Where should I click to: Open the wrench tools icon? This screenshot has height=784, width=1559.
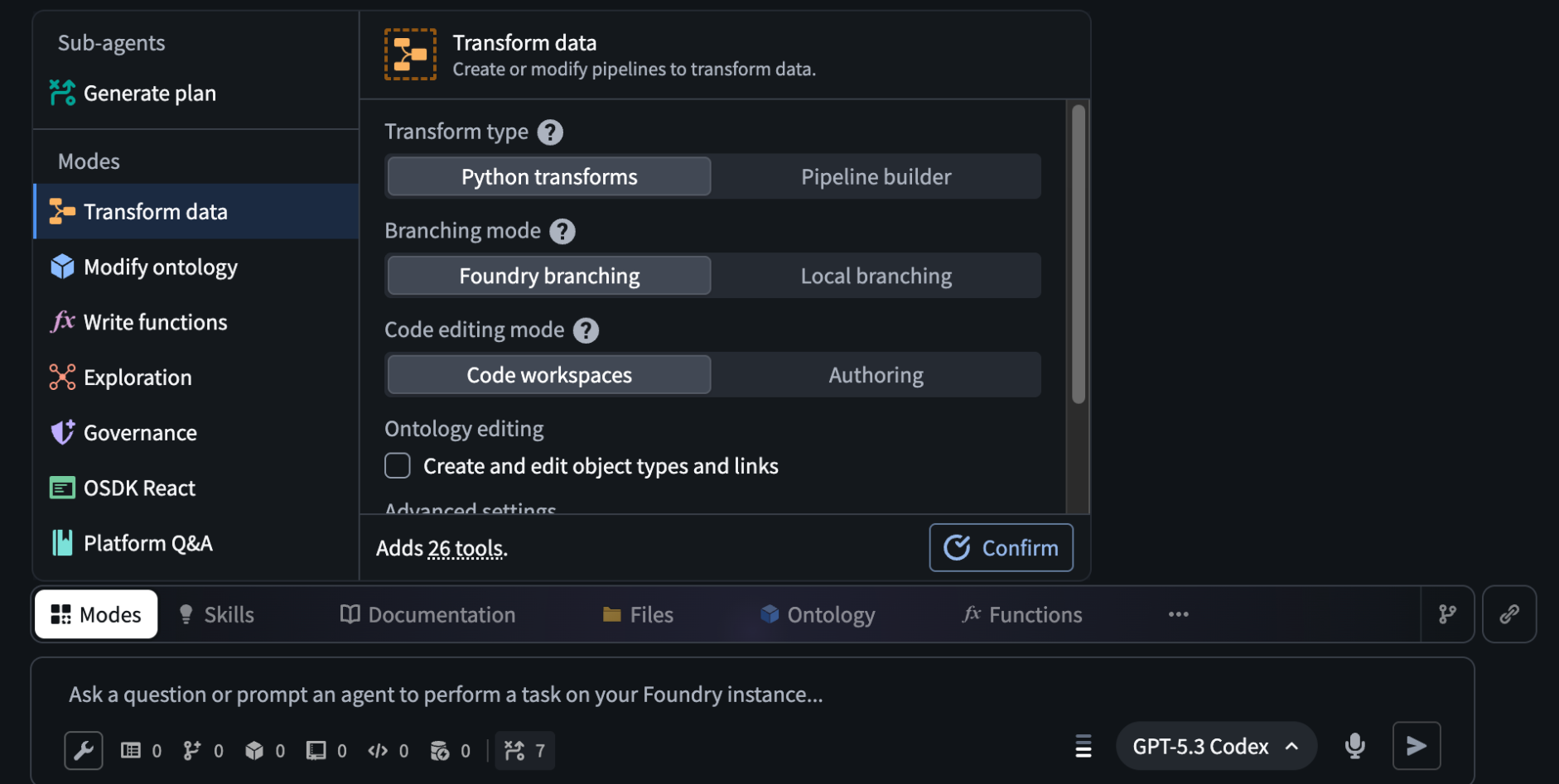point(84,750)
